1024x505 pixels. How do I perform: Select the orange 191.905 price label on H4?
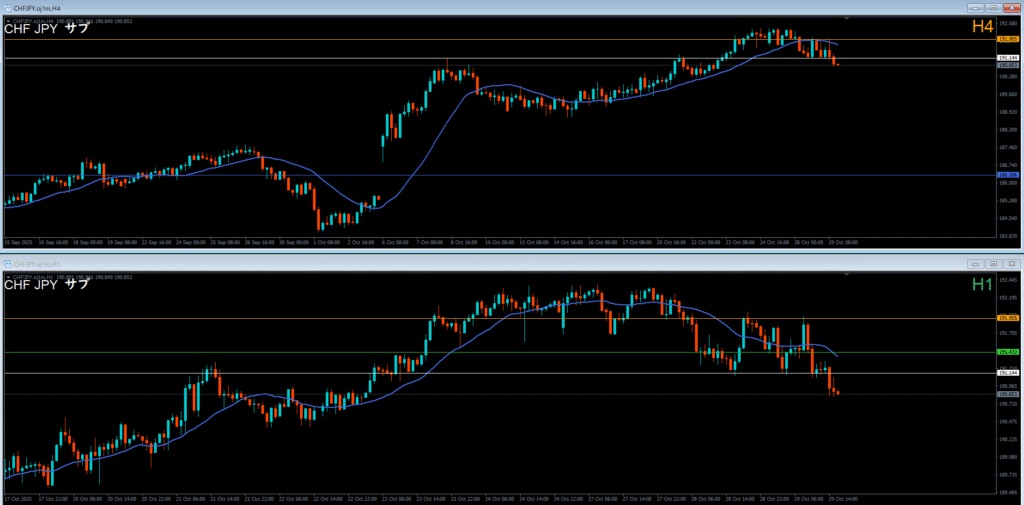[1008, 39]
